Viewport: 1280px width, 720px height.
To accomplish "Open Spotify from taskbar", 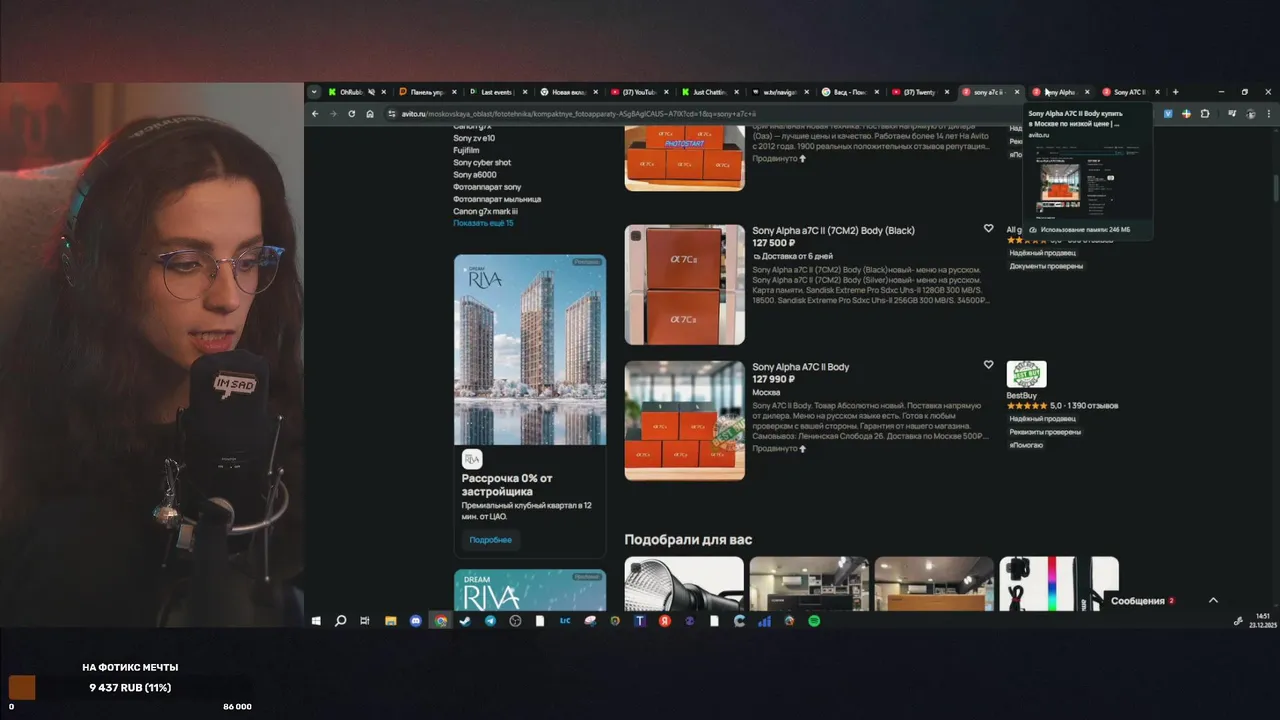I will (x=814, y=621).
